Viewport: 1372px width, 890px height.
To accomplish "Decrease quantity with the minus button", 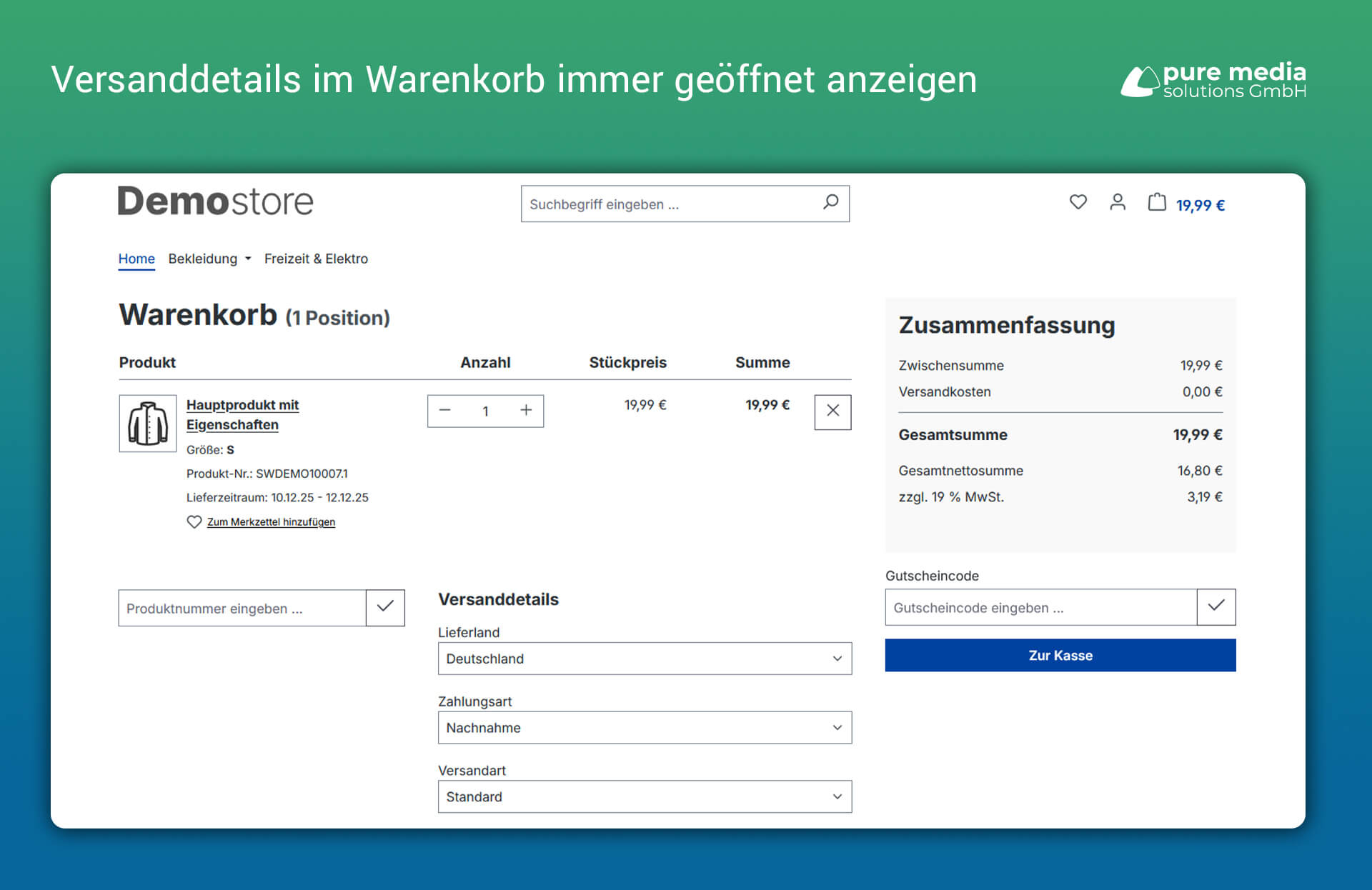I will (445, 411).
